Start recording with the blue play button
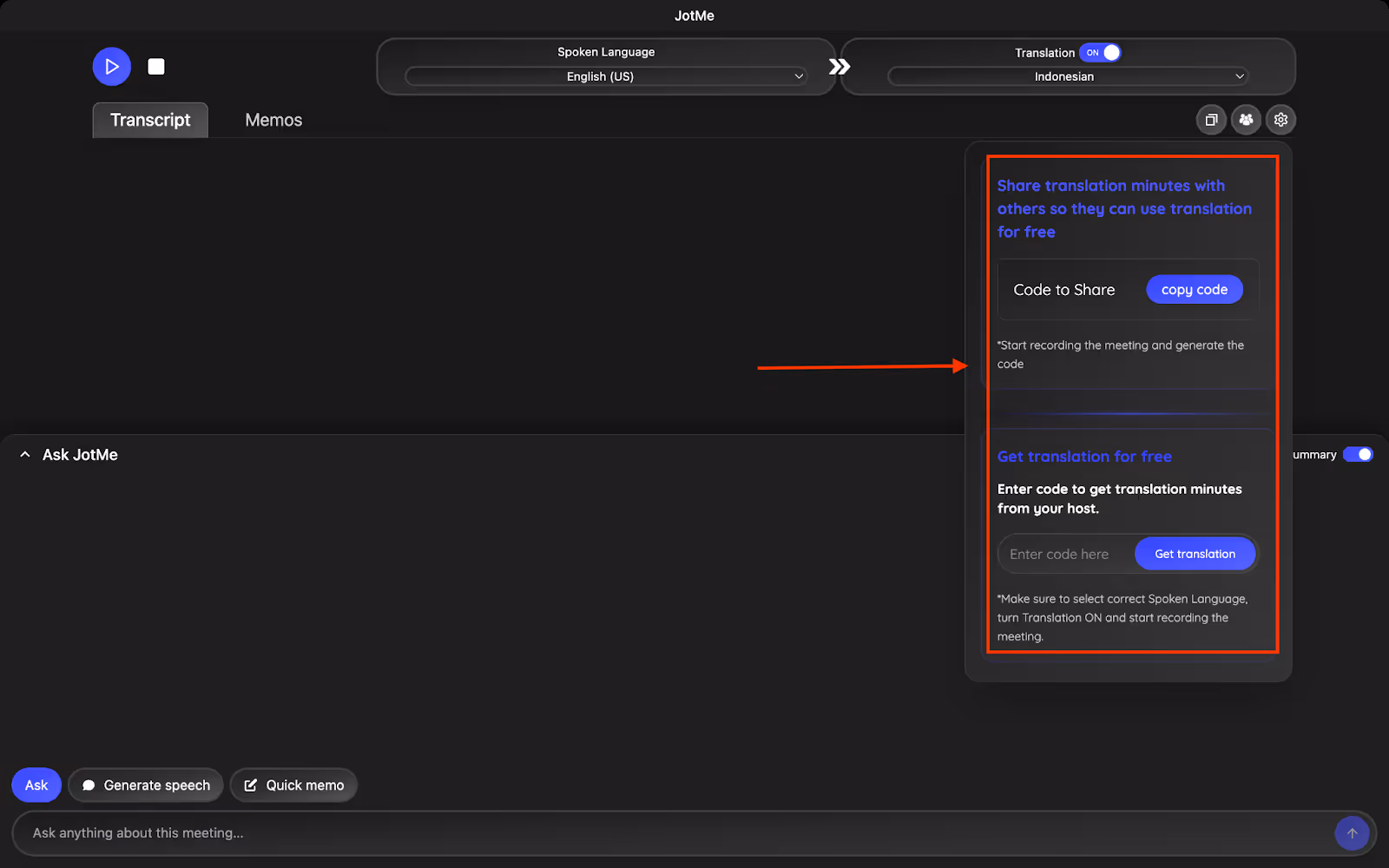This screenshot has height=868, width=1389. (112, 67)
